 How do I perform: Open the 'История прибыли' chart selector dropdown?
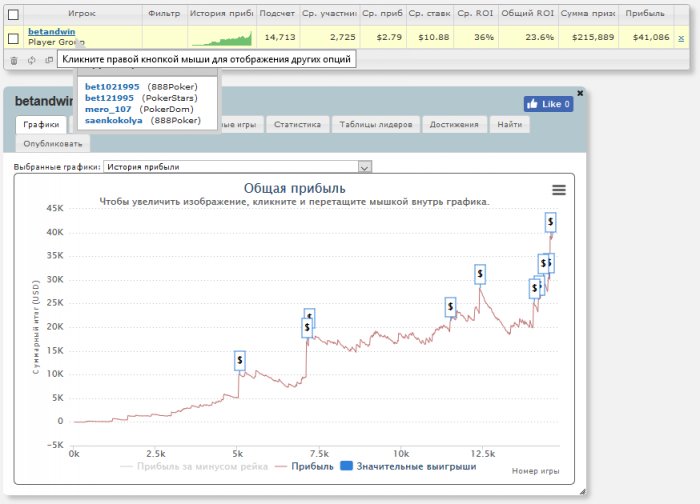pyautogui.click(x=238, y=167)
